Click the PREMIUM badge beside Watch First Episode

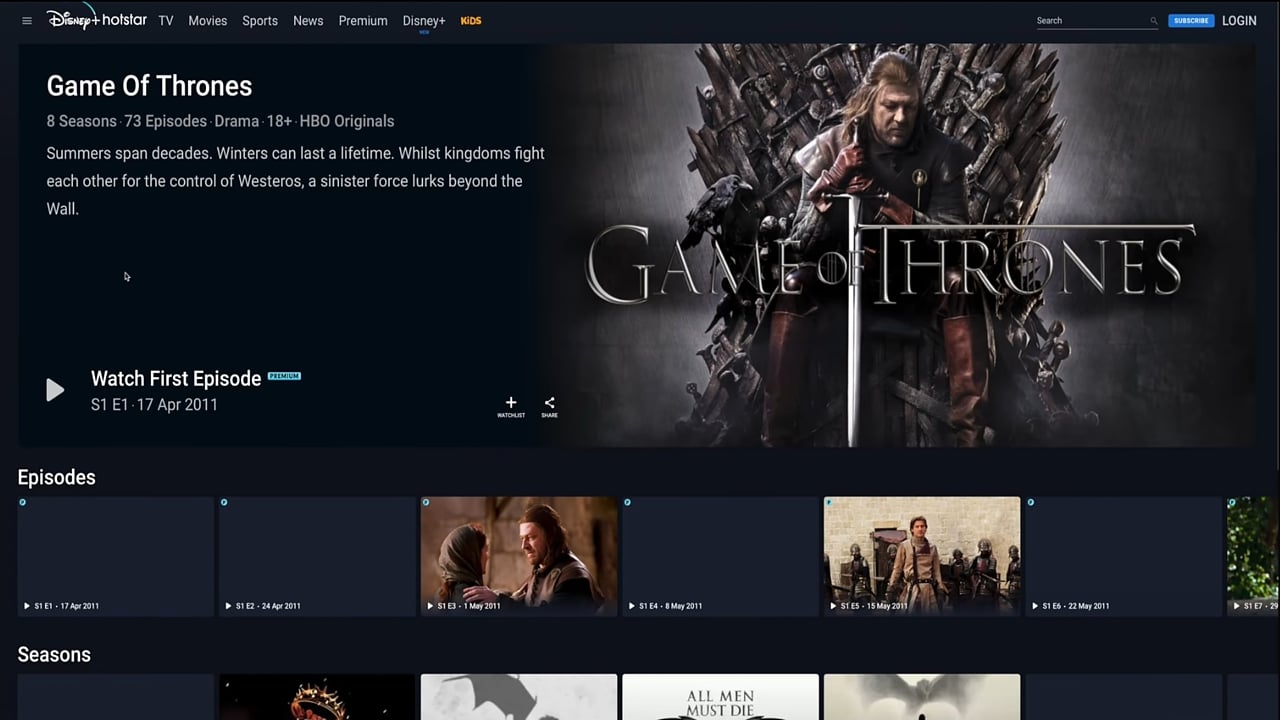tap(284, 376)
